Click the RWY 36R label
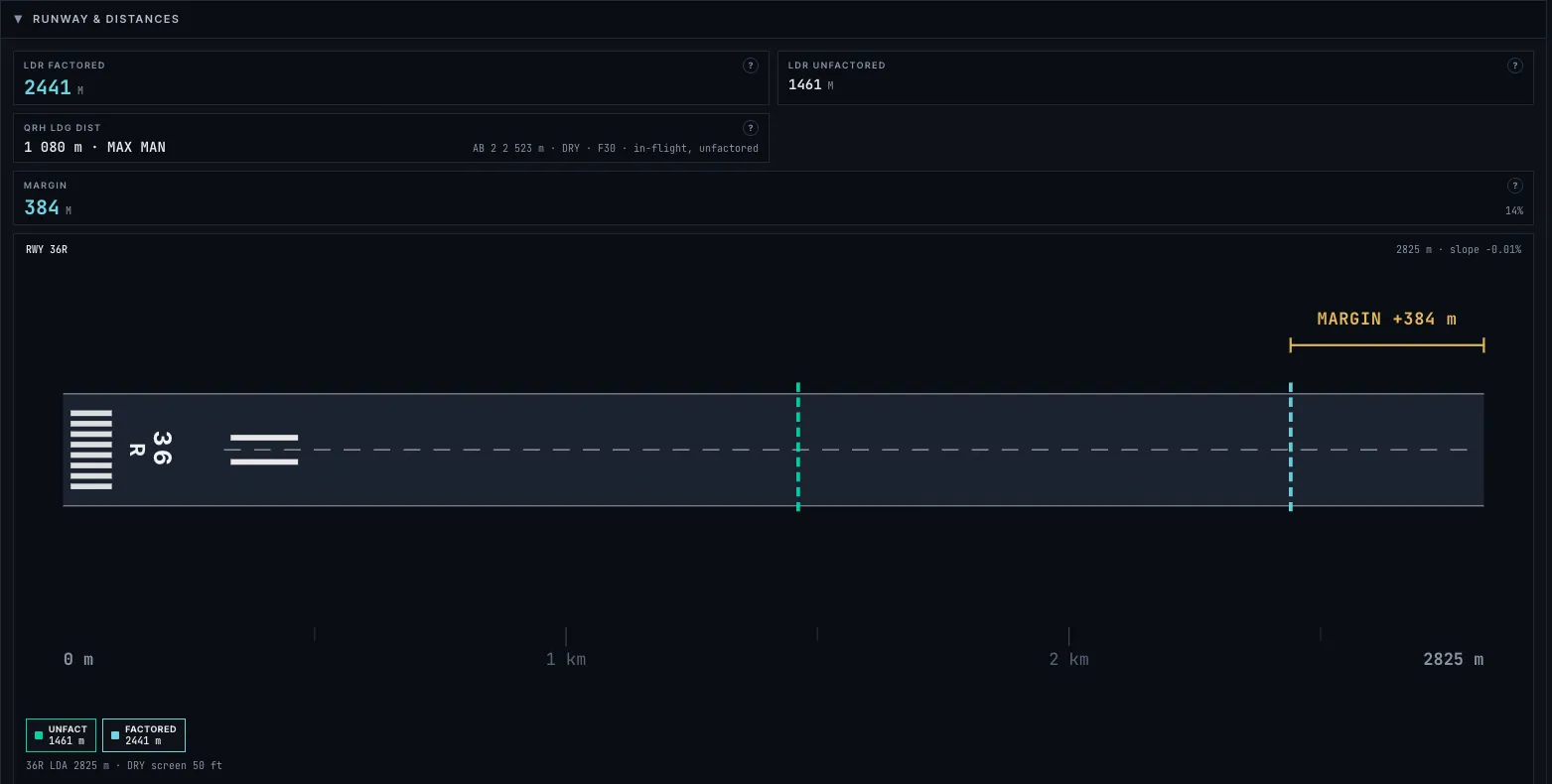1552x784 pixels. click(47, 249)
